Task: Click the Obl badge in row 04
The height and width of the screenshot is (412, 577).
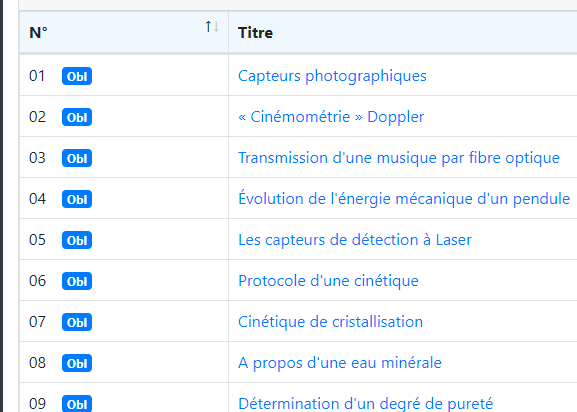Action: tap(77, 199)
